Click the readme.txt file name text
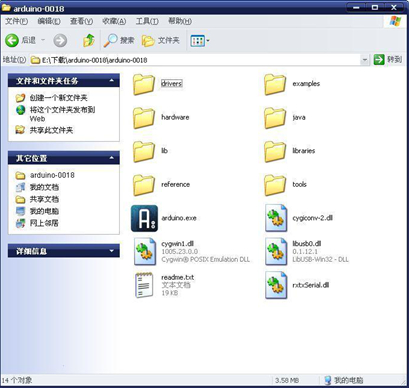410x388 pixels. (x=177, y=277)
